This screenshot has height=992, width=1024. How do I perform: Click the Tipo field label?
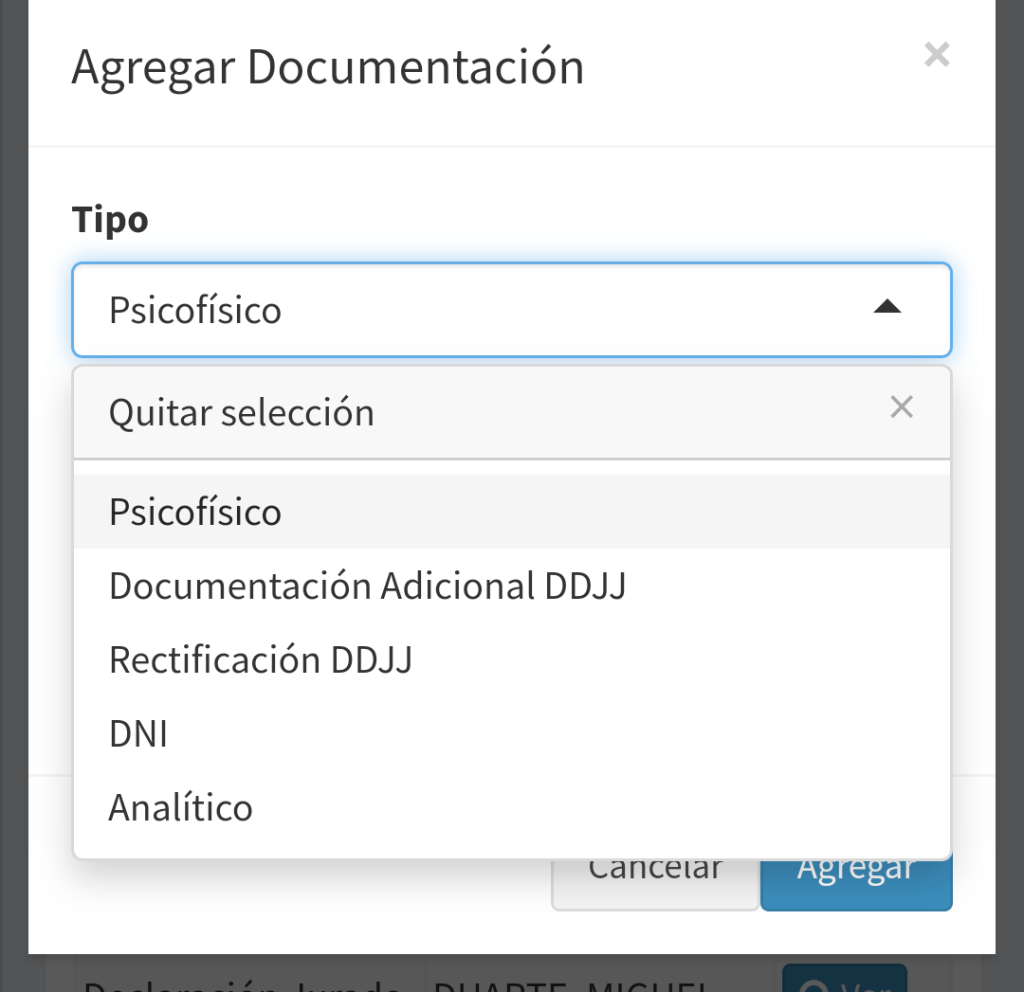click(110, 219)
